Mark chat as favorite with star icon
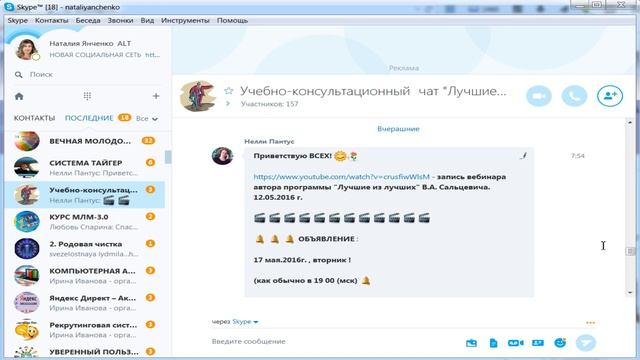This screenshot has width=640, height=360. pos(229,91)
